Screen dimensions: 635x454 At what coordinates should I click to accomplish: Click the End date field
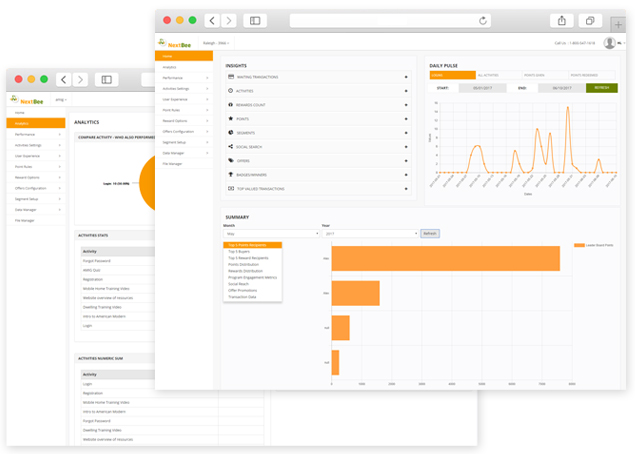point(562,88)
